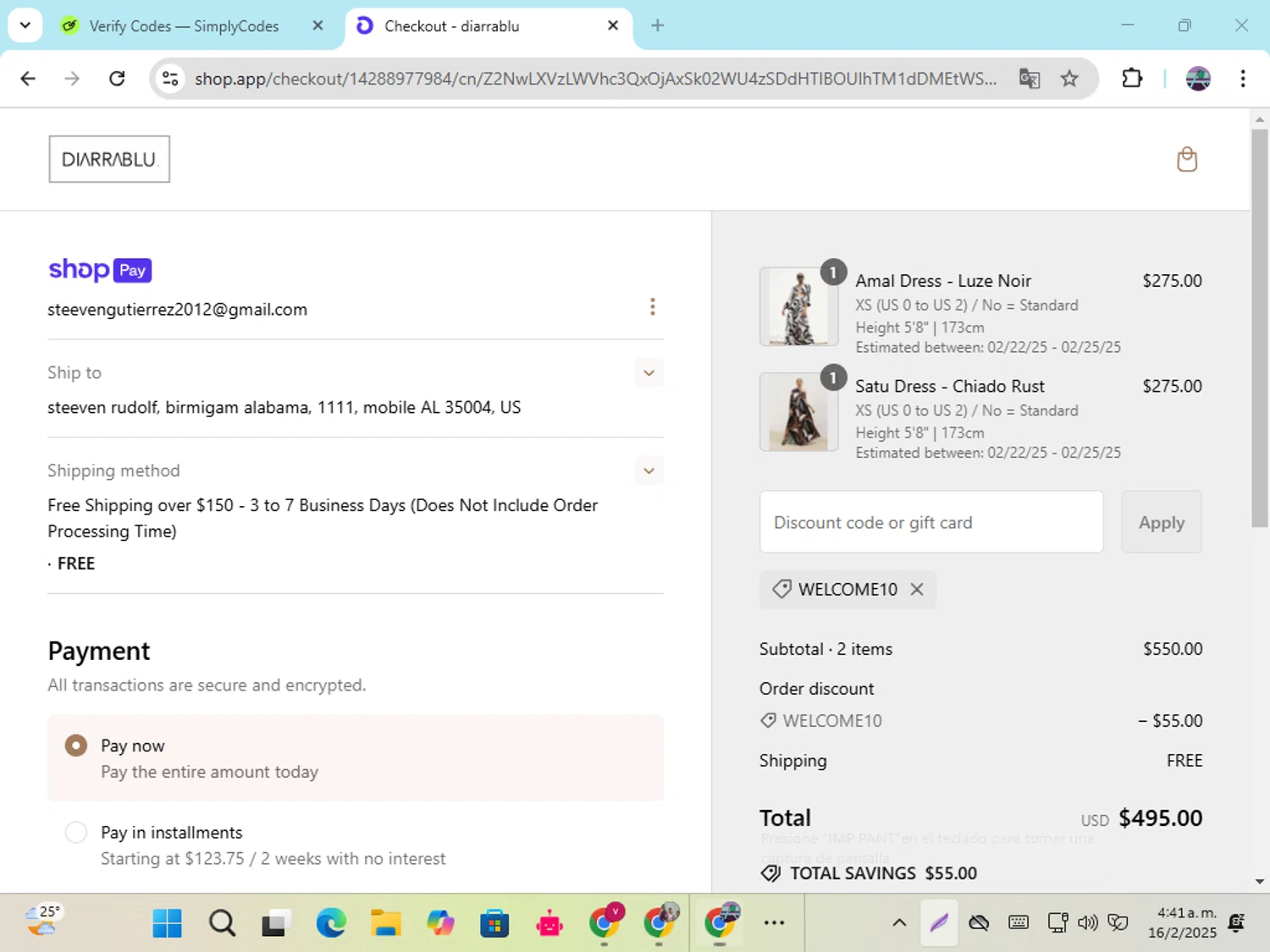Select the Pay in installments radio option
The width and height of the screenshot is (1270, 952).
[76, 833]
